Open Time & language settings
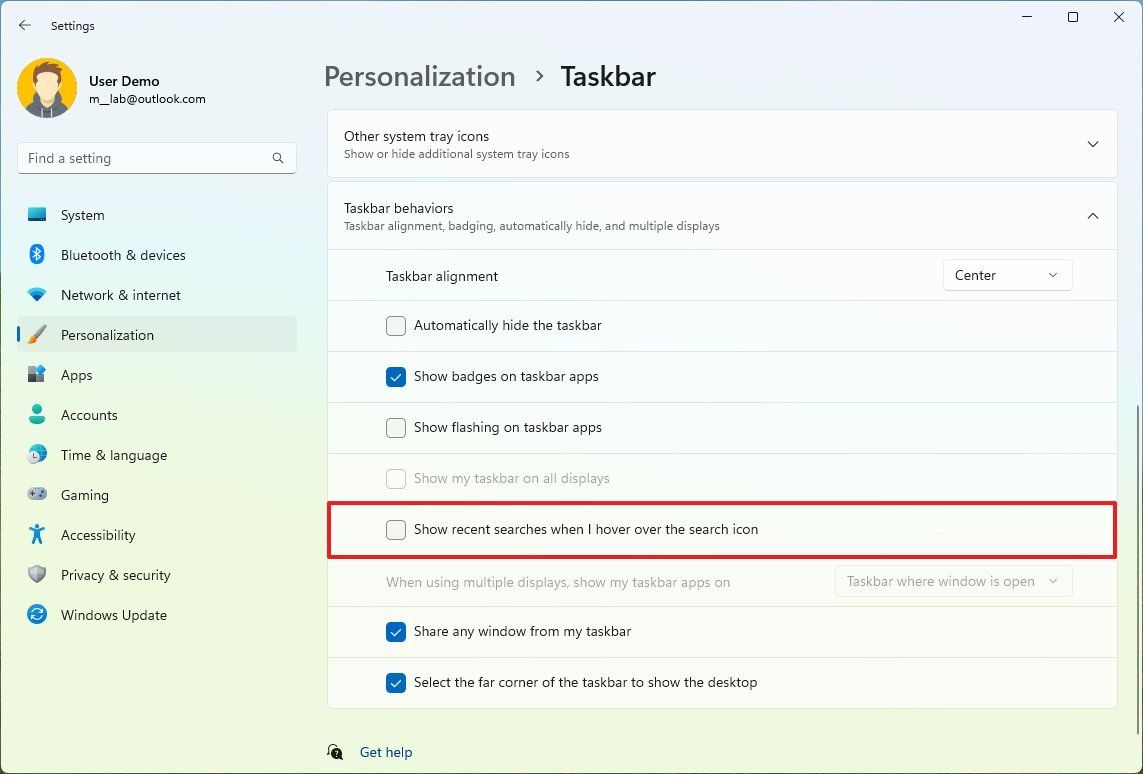Viewport: 1143px width, 774px height. coord(113,455)
